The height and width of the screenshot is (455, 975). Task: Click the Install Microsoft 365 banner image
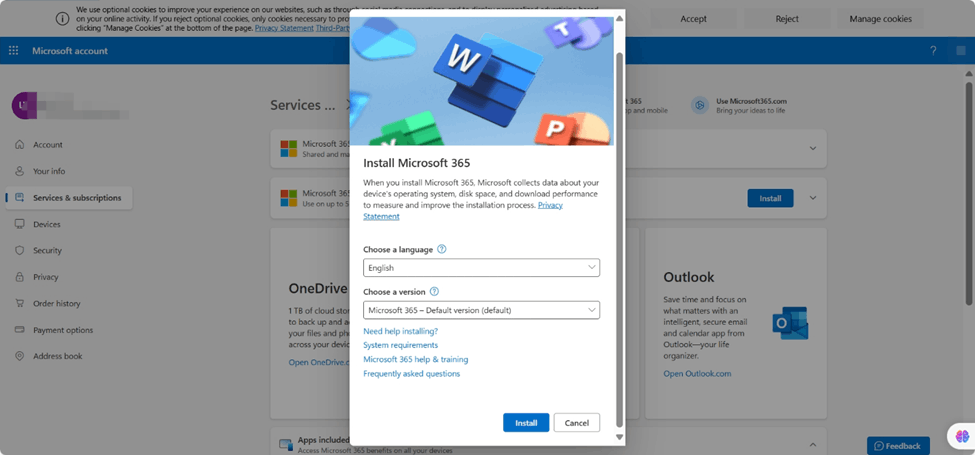[x=482, y=81]
